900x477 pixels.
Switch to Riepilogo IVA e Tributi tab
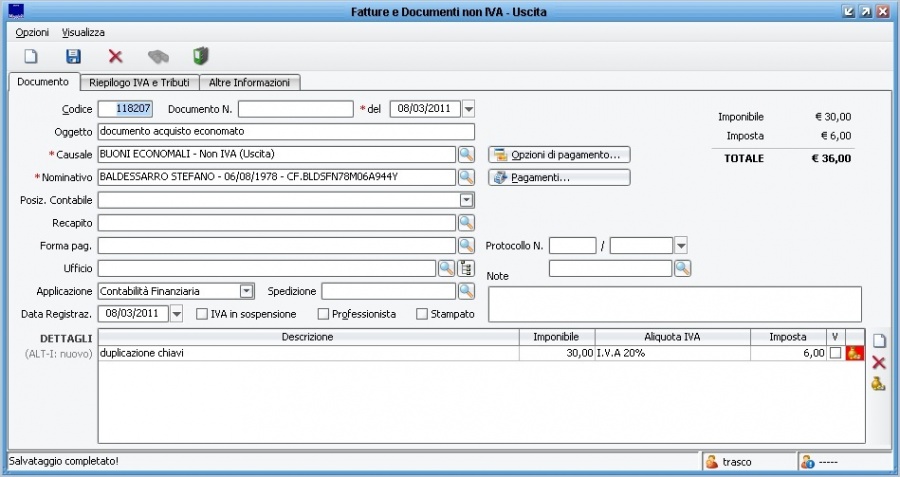pyautogui.click(x=139, y=82)
